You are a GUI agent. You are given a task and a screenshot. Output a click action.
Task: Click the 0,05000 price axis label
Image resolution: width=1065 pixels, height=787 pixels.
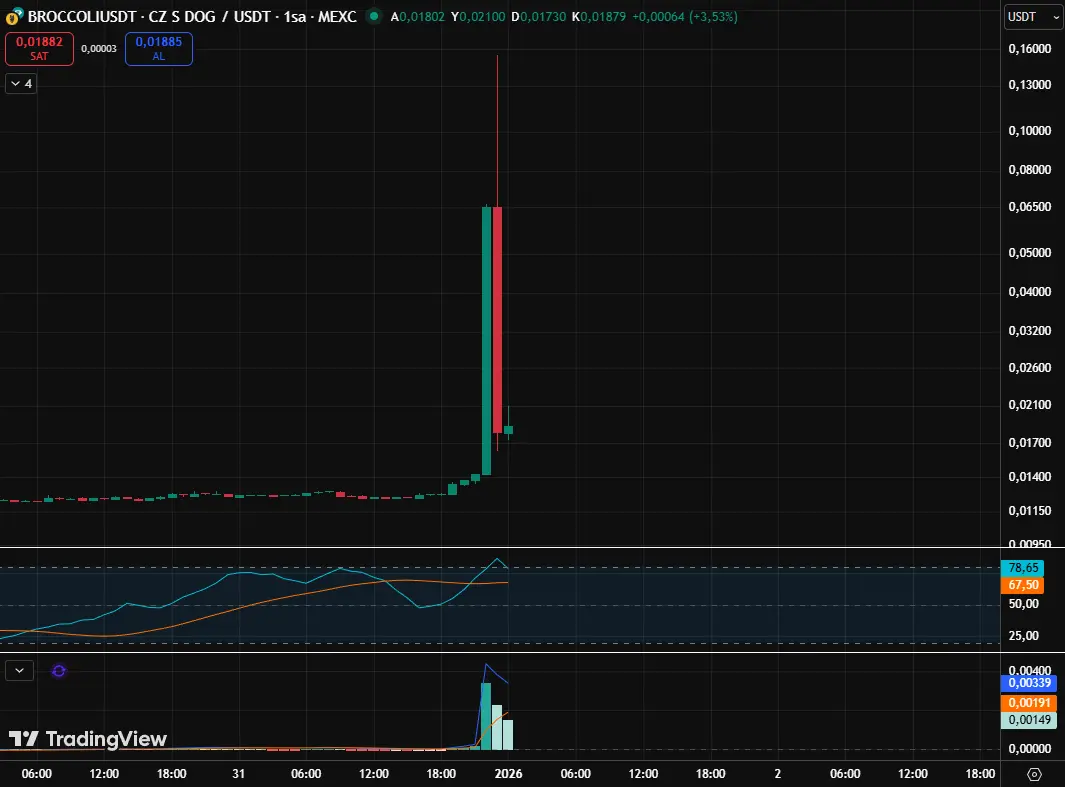1030,253
